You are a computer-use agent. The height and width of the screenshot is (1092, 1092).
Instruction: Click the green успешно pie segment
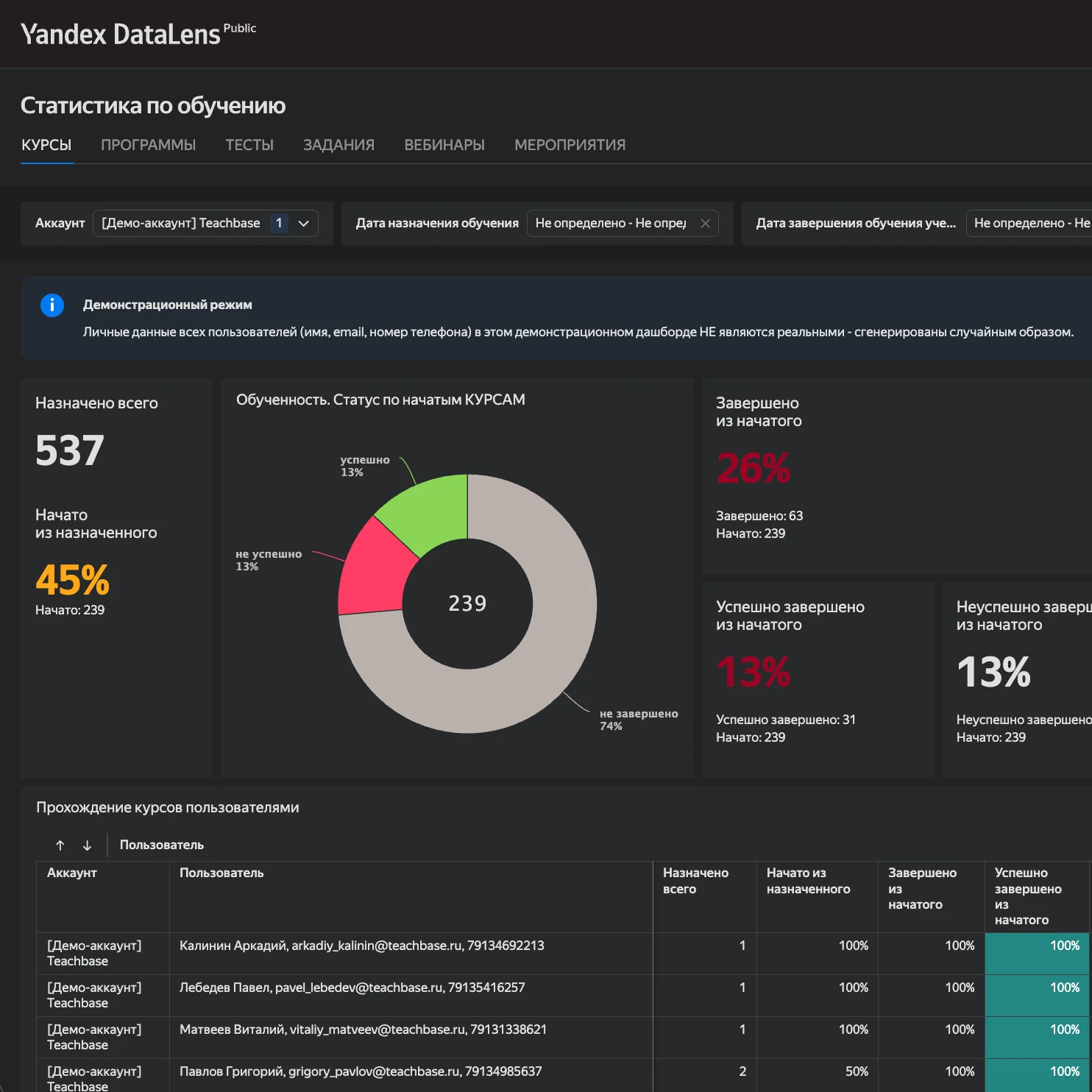430,511
